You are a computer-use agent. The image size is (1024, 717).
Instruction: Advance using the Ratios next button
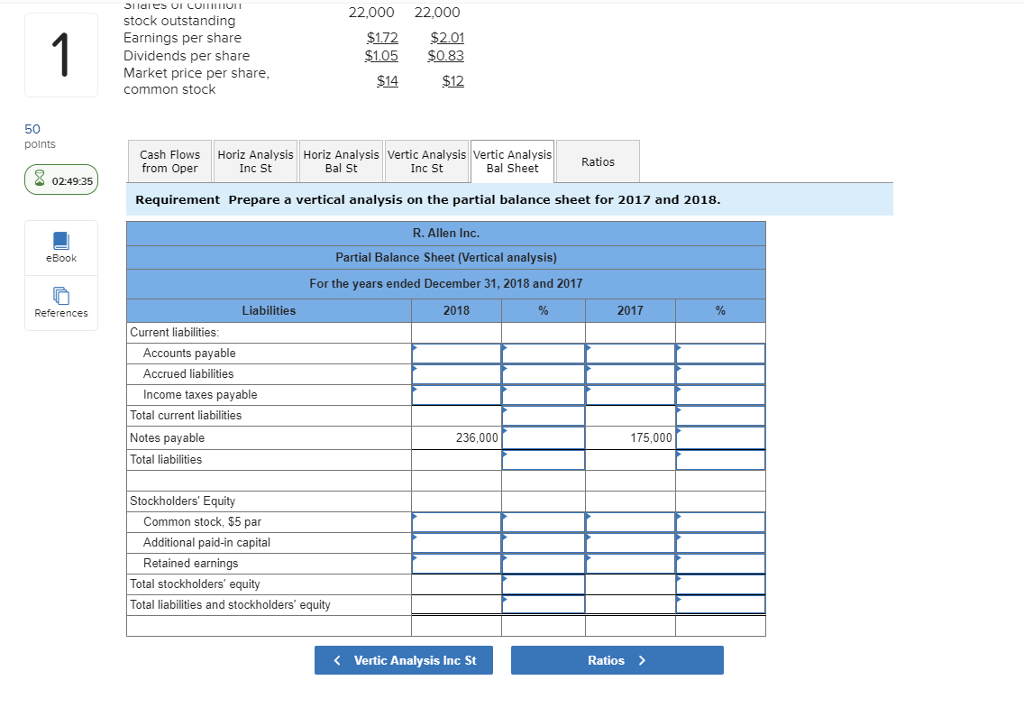click(x=617, y=660)
